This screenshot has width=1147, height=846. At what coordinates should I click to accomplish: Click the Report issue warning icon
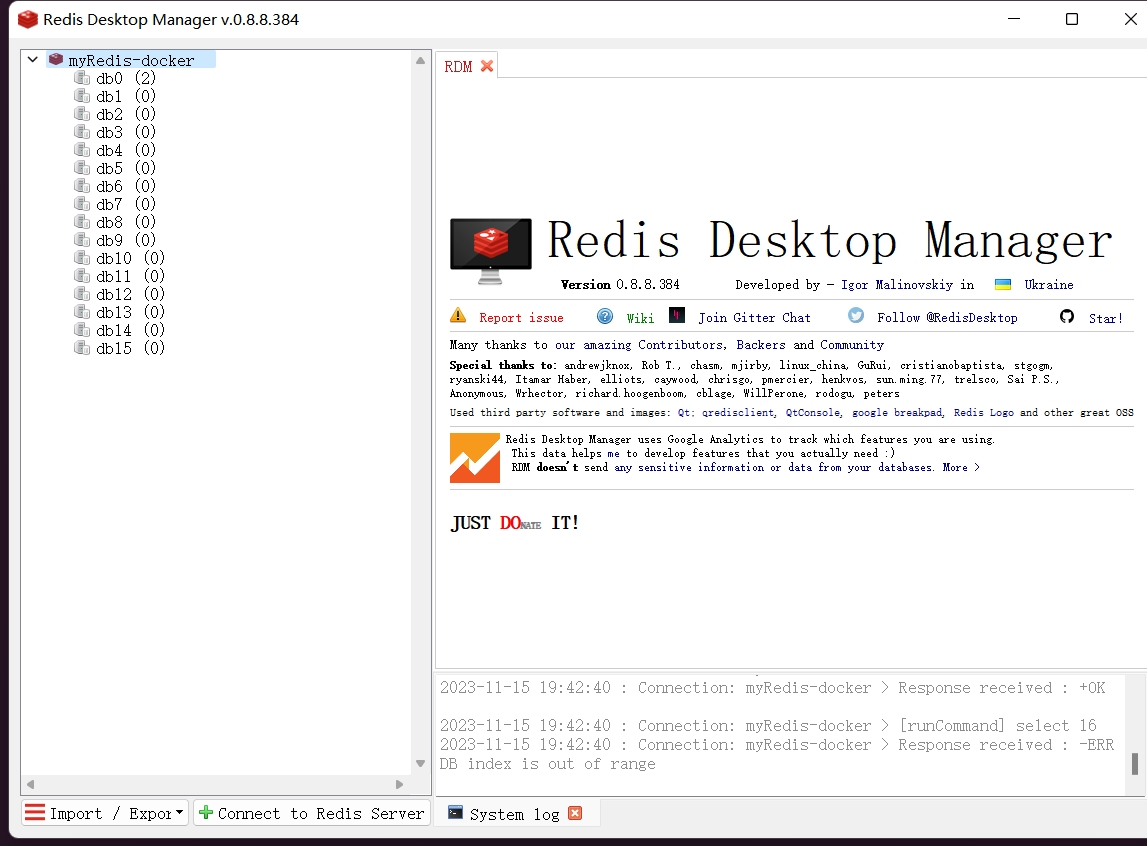coord(457,316)
